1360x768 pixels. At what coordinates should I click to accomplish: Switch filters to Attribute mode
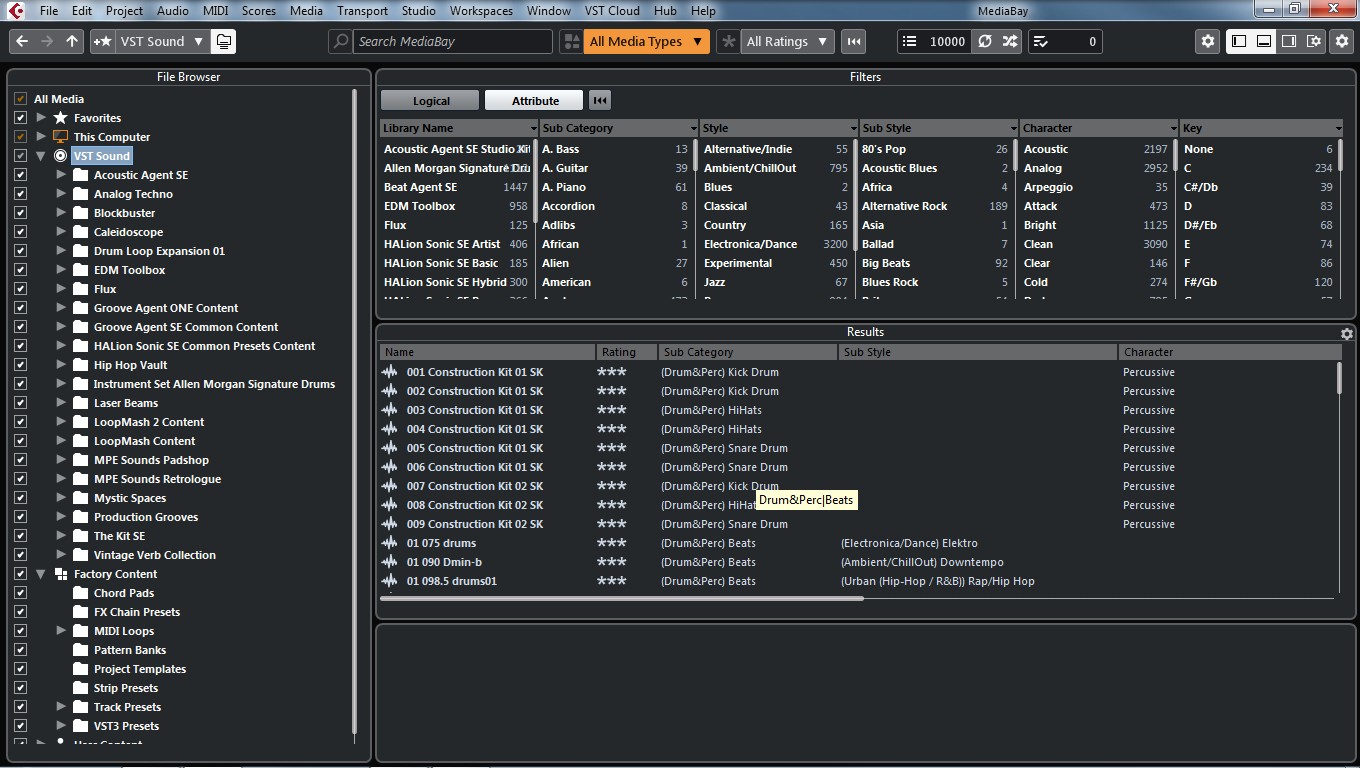tap(535, 100)
